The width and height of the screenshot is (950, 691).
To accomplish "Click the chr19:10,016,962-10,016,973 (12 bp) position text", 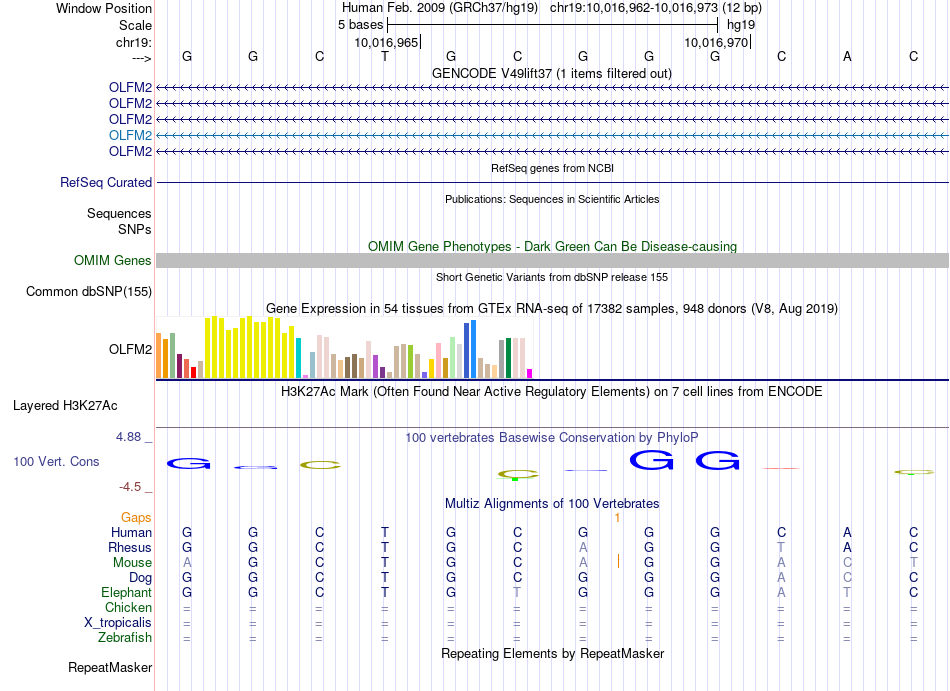I will click(656, 8).
